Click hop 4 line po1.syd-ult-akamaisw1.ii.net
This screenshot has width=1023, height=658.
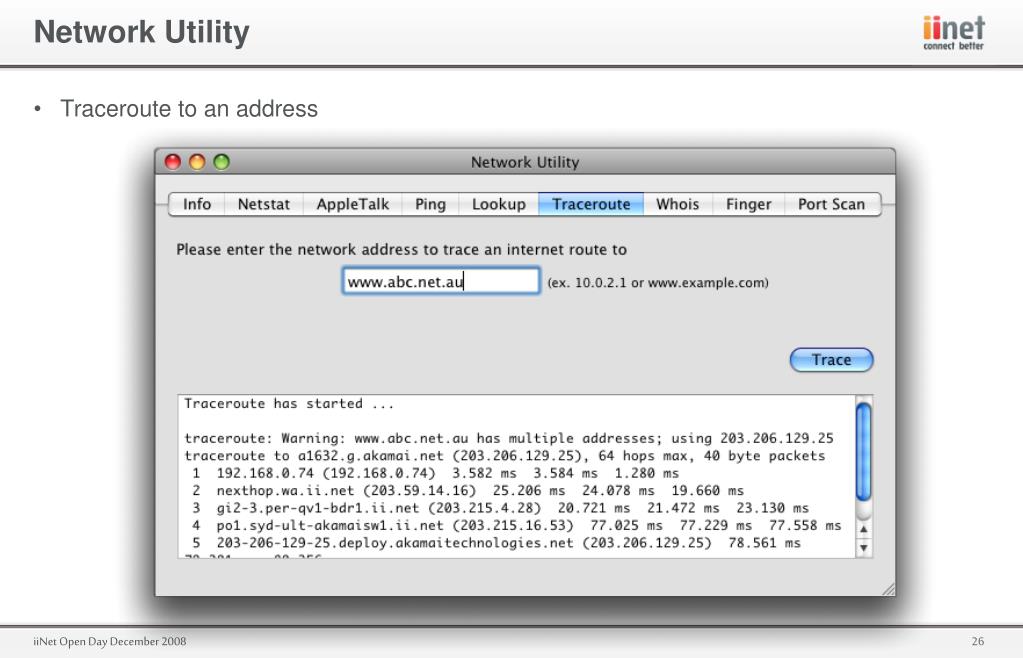pos(517,526)
